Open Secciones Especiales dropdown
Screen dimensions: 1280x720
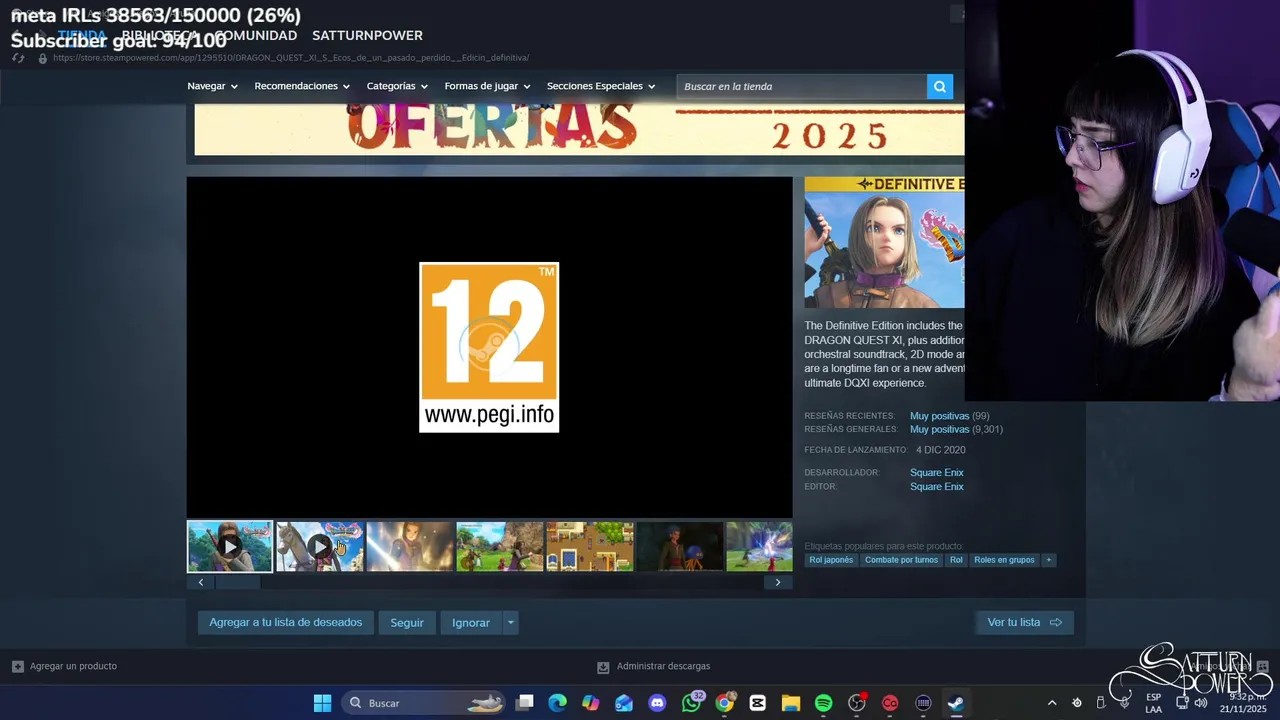point(601,86)
